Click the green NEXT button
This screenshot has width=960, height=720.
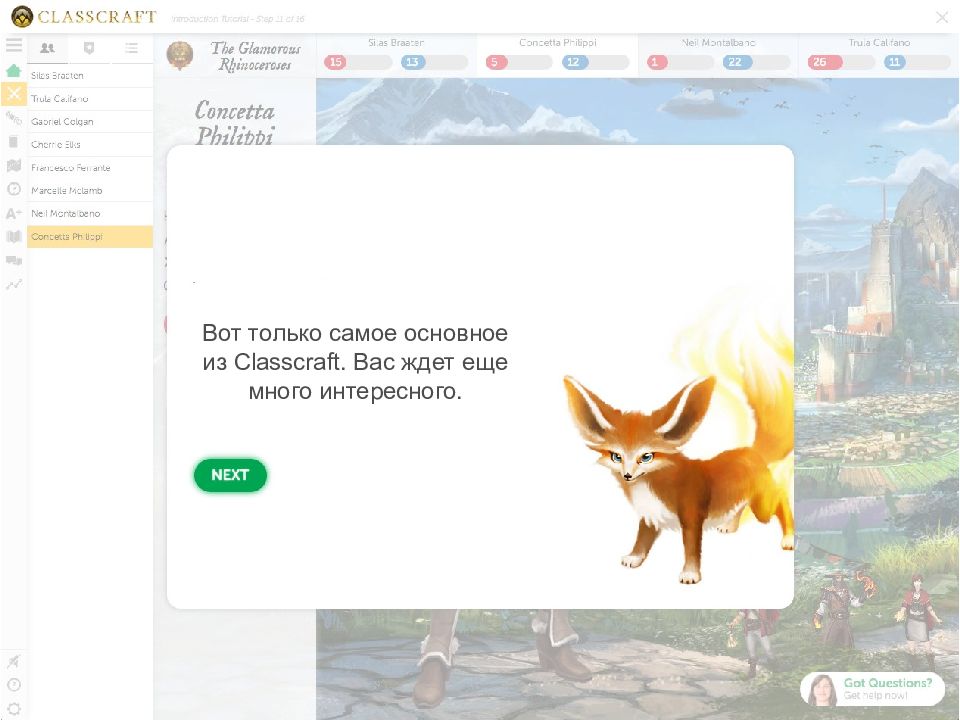point(230,475)
